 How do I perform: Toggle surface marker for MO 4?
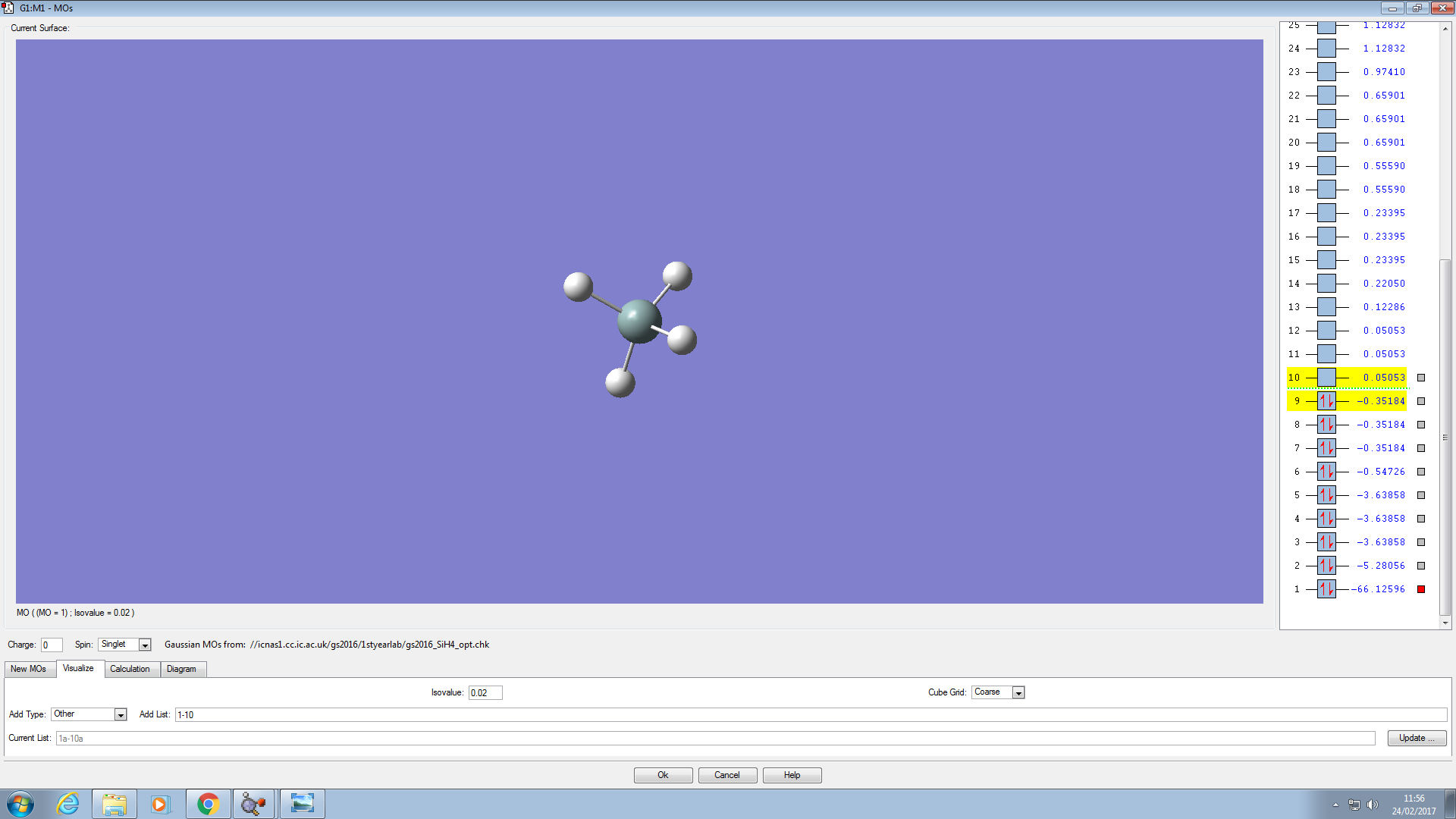coord(1421,519)
